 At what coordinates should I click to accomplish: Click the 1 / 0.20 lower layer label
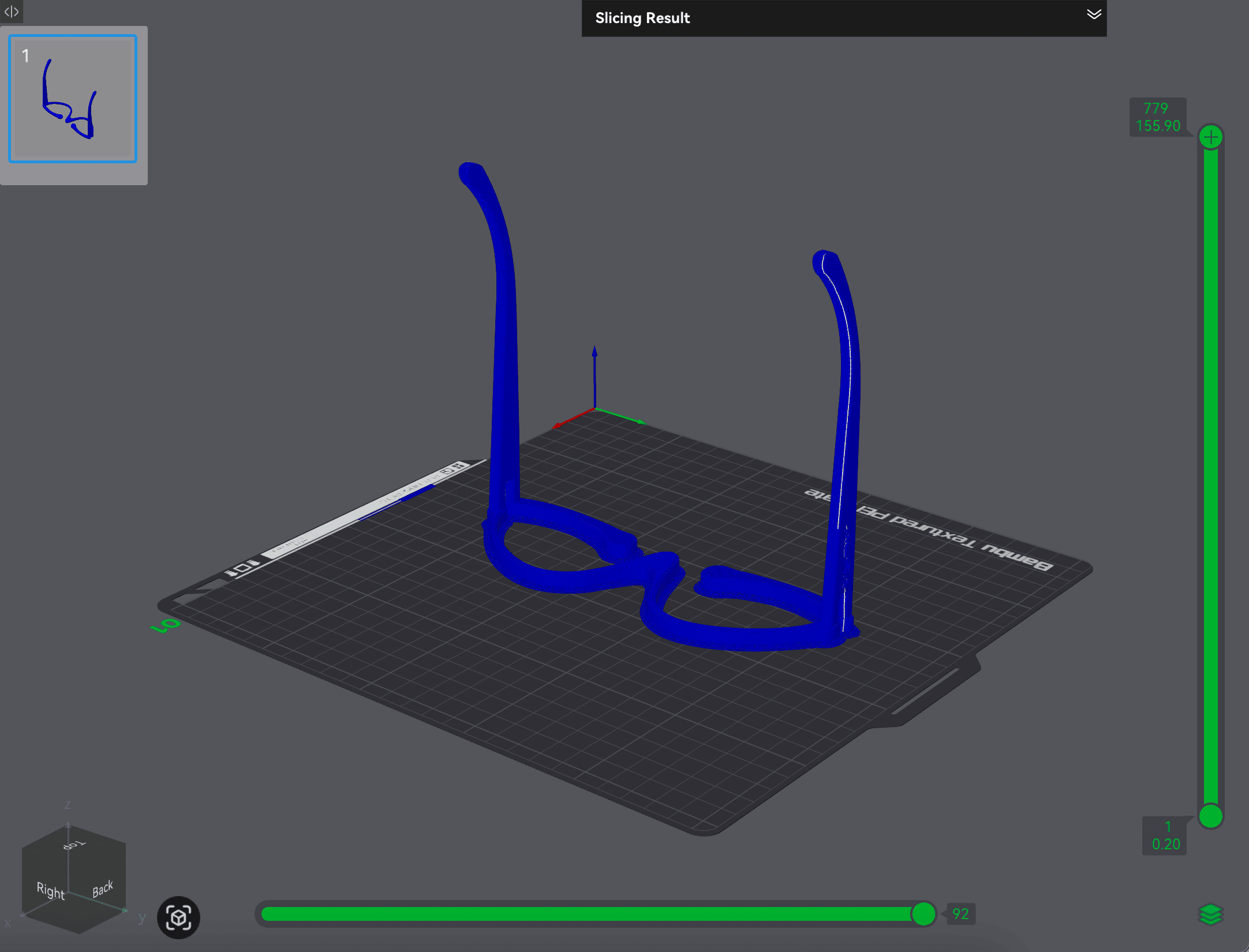[x=1165, y=835]
